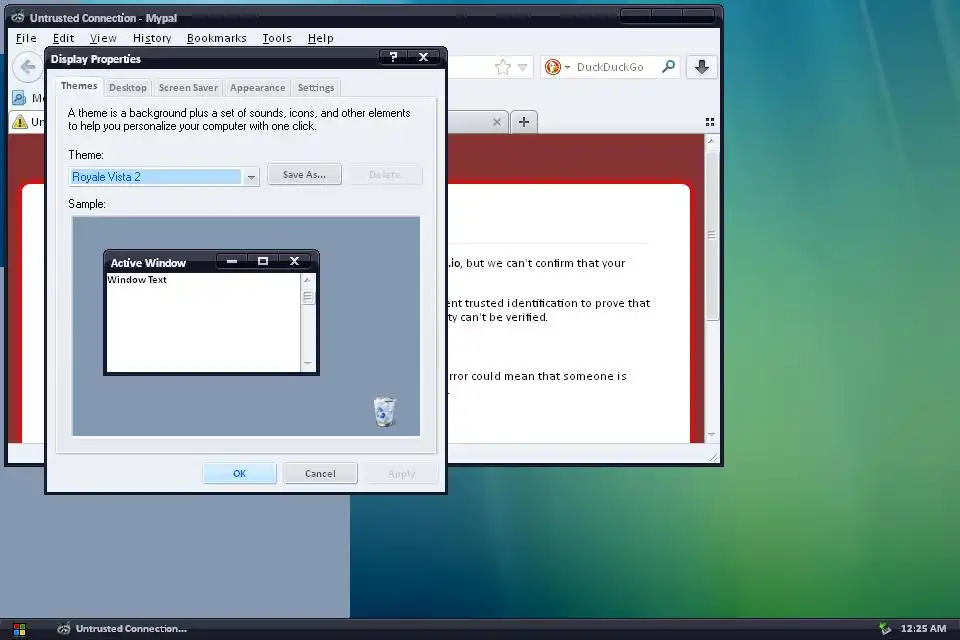Open the Bookmarks menu
The height and width of the screenshot is (640, 960).
pyautogui.click(x=216, y=38)
